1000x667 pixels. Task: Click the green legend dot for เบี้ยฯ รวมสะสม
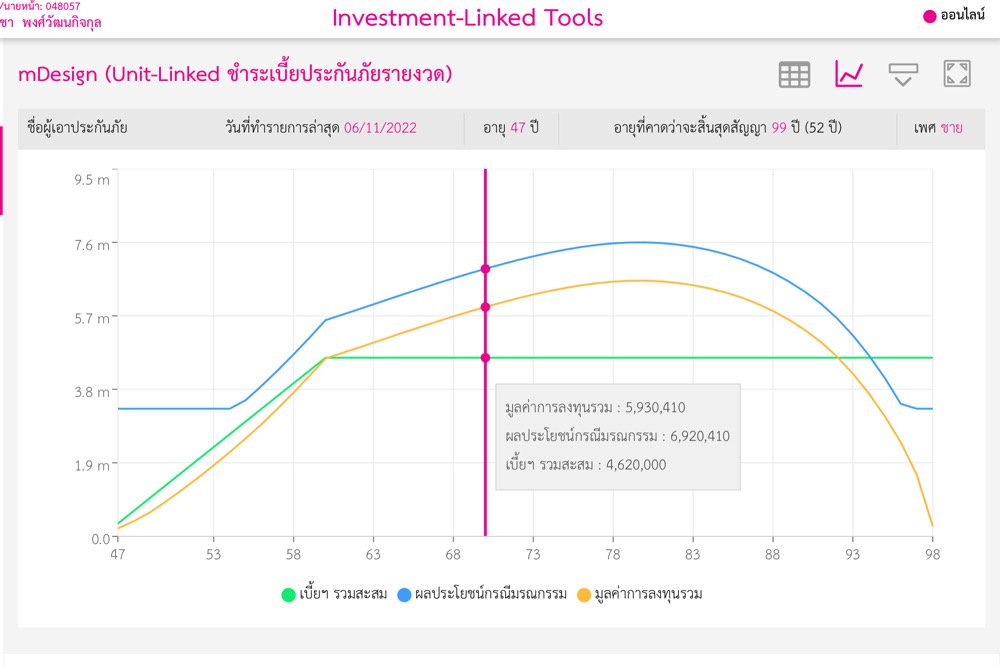pyautogui.click(x=289, y=595)
